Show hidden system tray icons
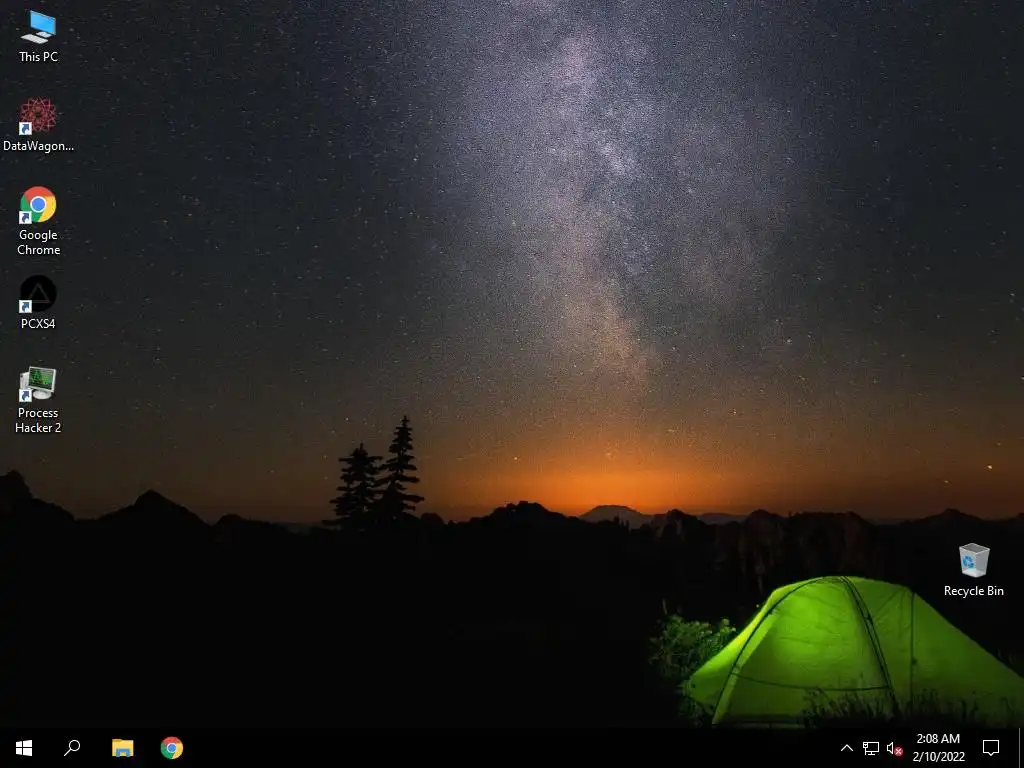Image resolution: width=1024 pixels, height=768 pixels. coord(846,748)
